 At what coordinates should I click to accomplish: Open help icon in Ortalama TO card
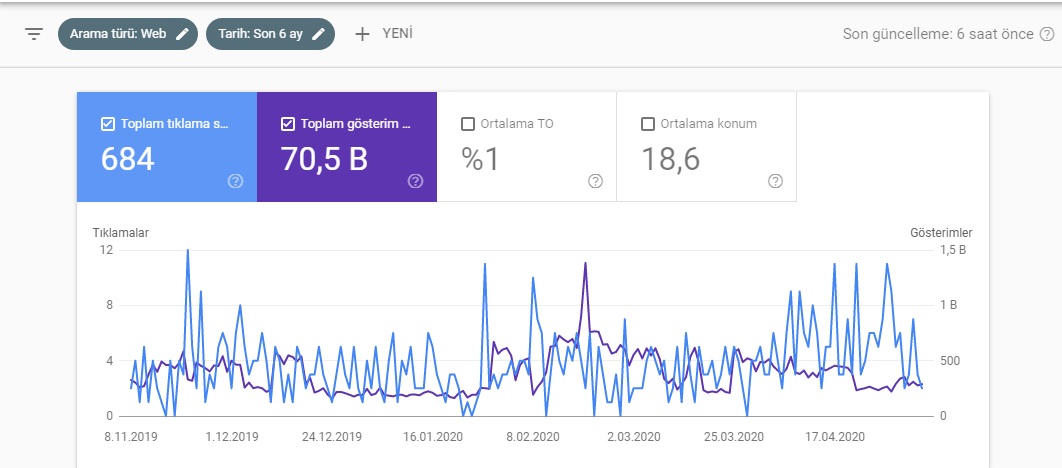595,181
